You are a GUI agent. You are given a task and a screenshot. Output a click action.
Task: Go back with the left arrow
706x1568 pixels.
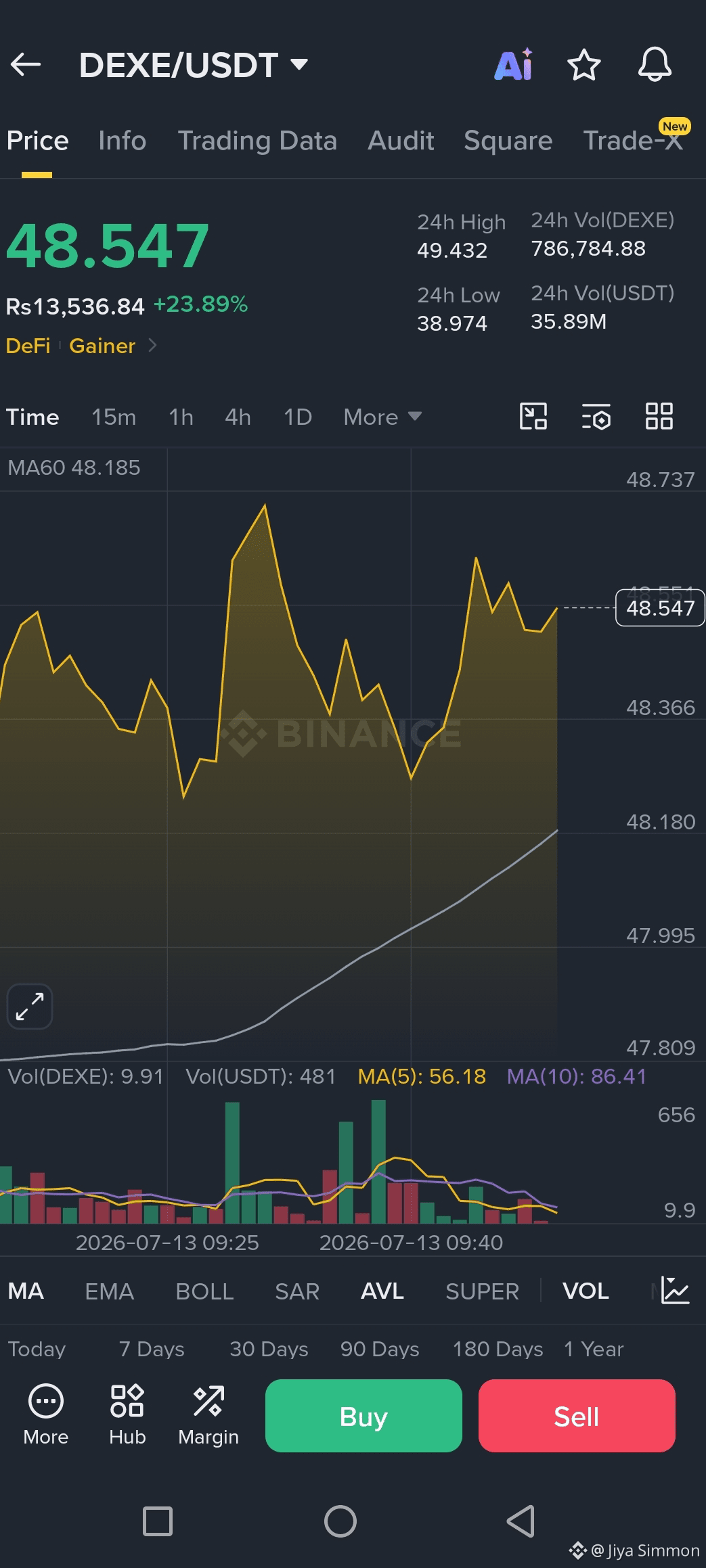pos(26,65)
